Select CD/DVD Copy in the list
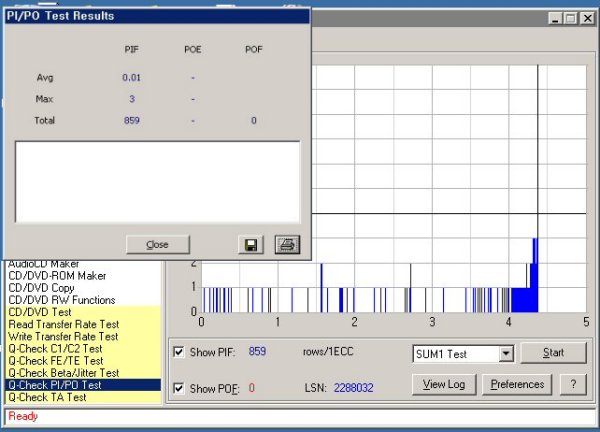This screenshot has height=432, width=600. [x=83, y=288]
